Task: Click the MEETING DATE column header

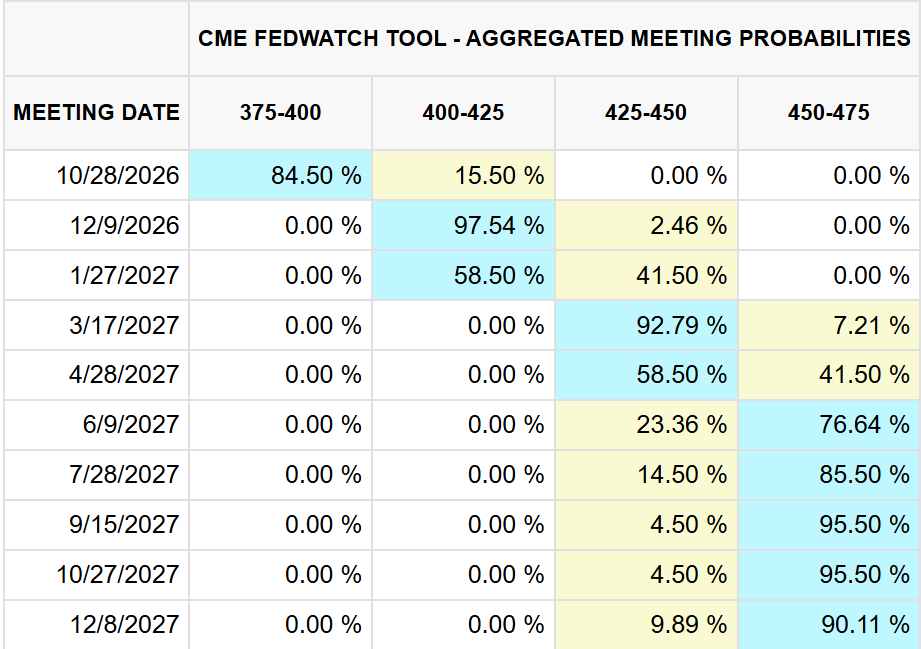Action: click(x=96, y=112)
